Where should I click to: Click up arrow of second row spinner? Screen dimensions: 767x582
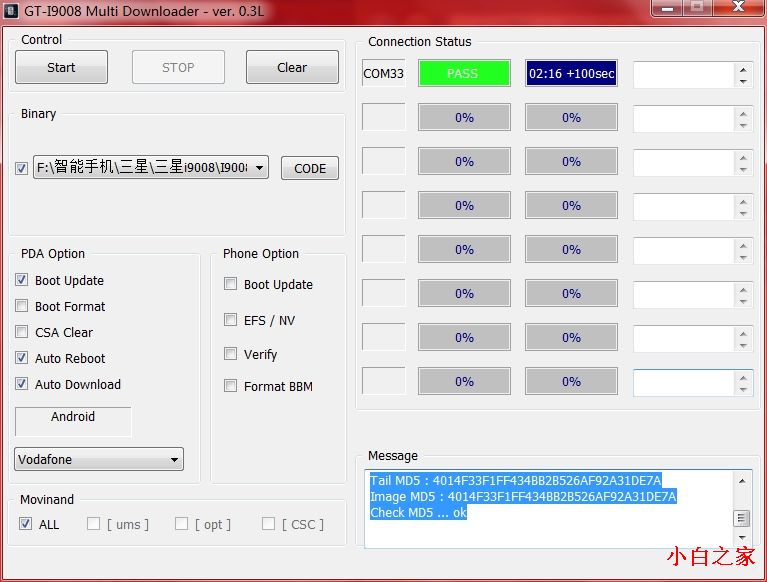tap(743, 113)
